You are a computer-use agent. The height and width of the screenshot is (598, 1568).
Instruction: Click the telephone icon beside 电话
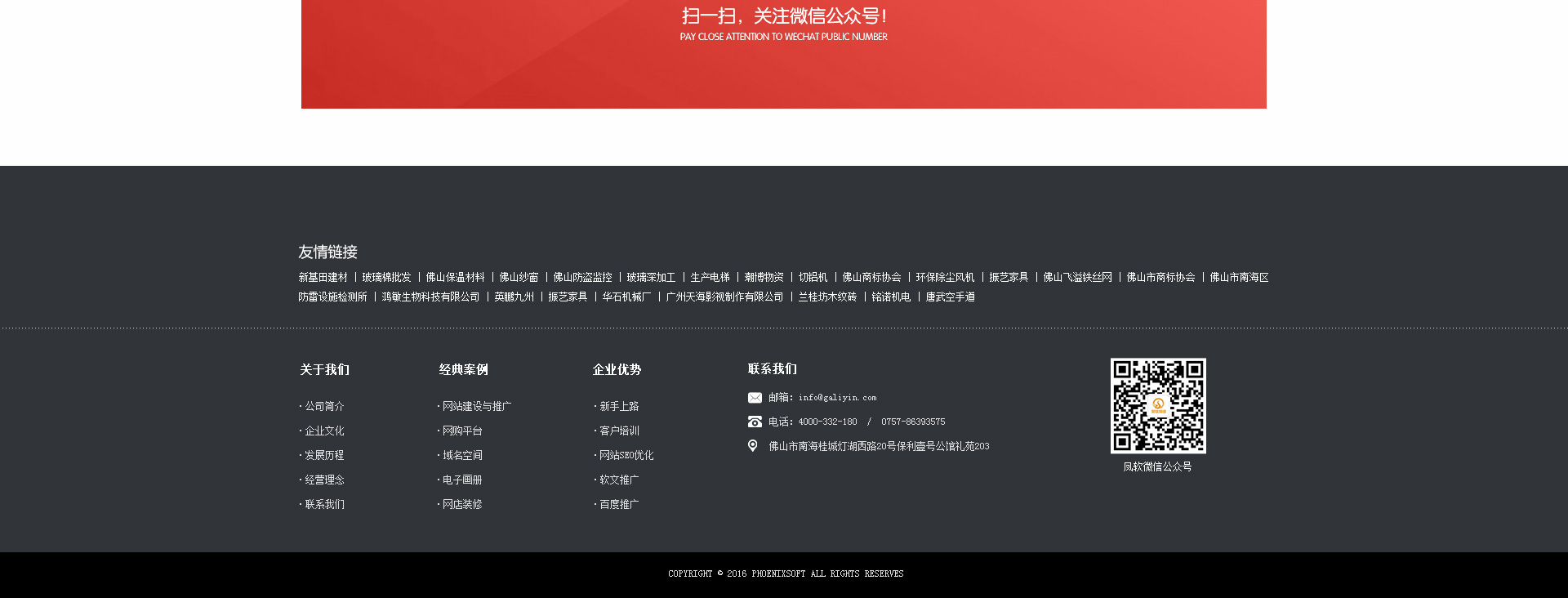755,422
